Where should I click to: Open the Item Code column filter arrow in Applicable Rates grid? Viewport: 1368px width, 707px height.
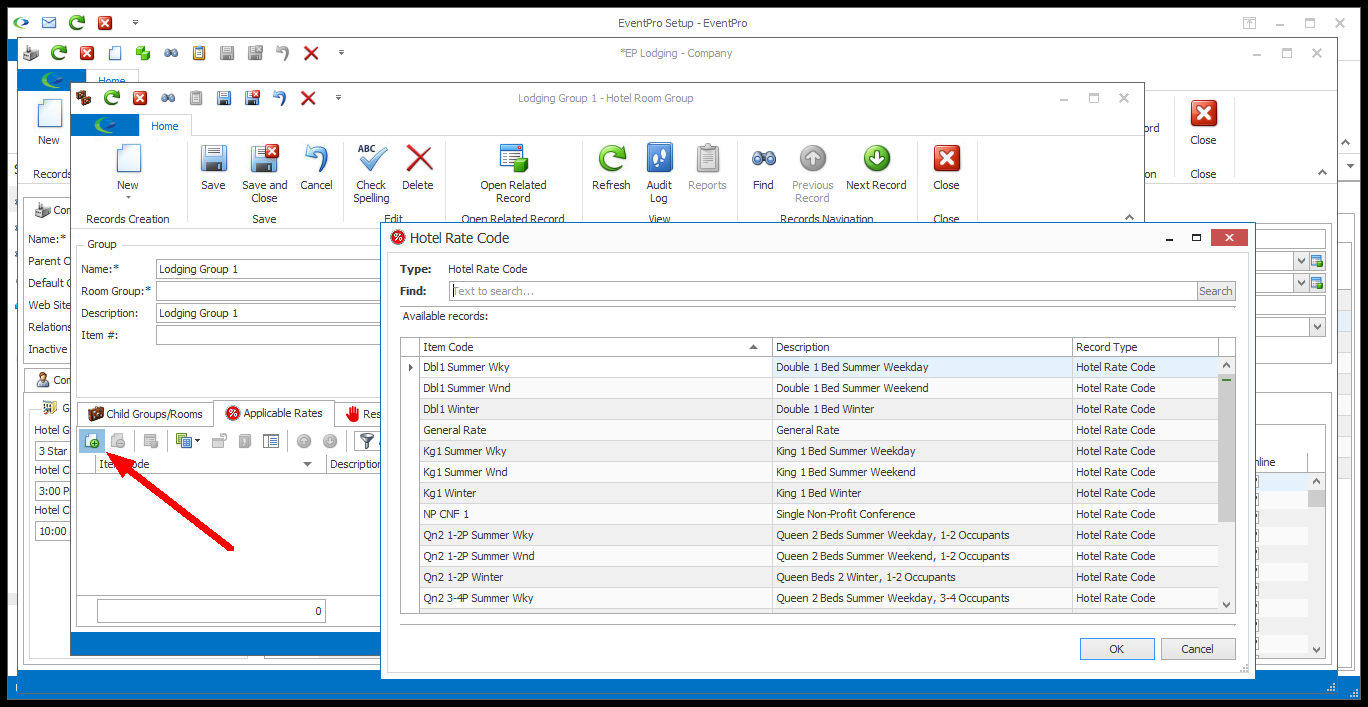[307, 465]
